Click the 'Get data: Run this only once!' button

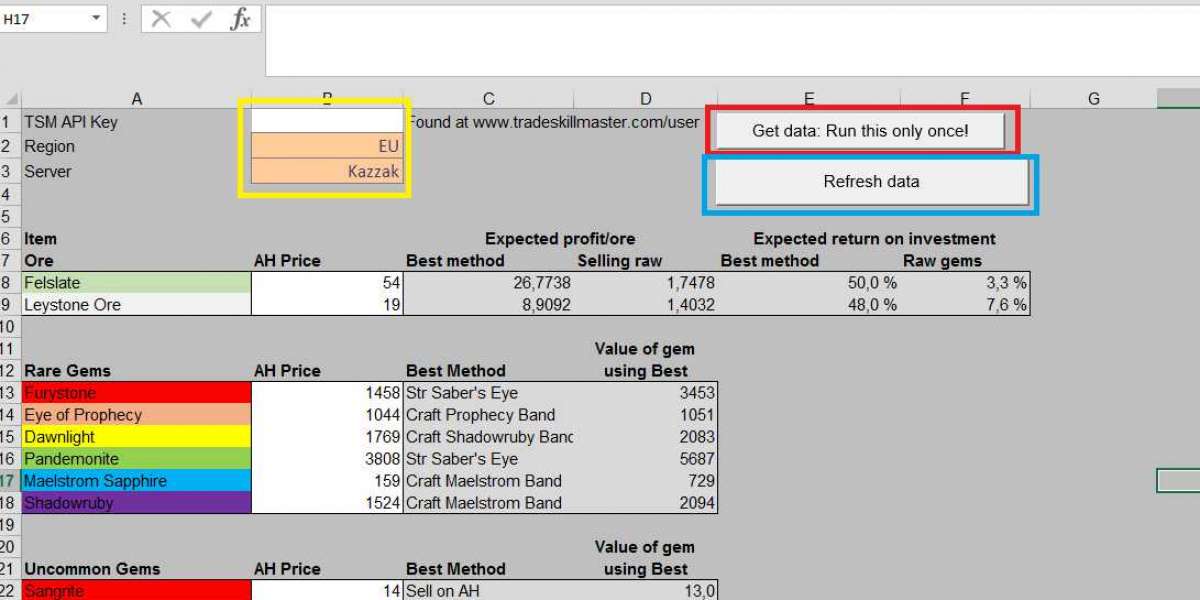pos(860,131)
